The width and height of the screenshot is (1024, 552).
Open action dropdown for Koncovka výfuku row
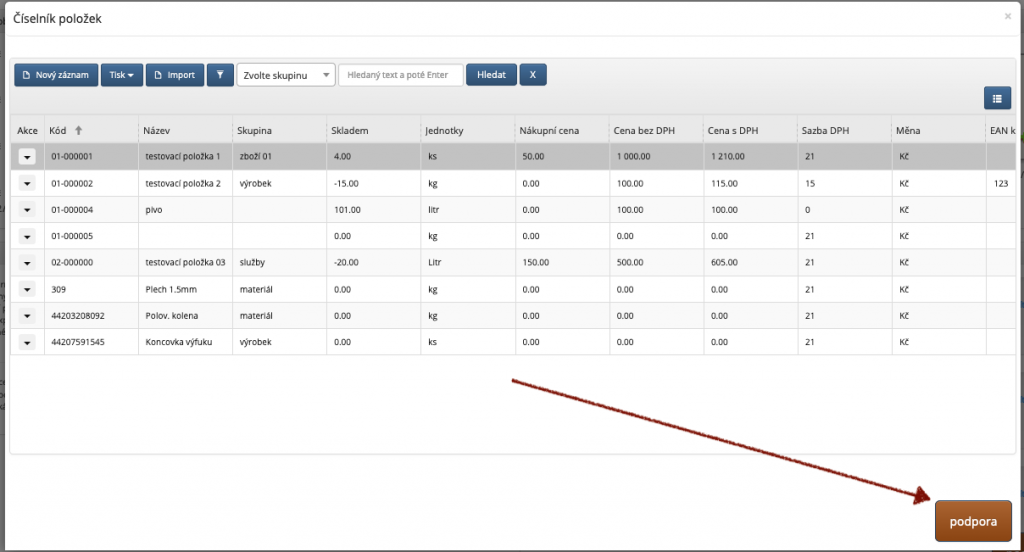coord(27,342)
